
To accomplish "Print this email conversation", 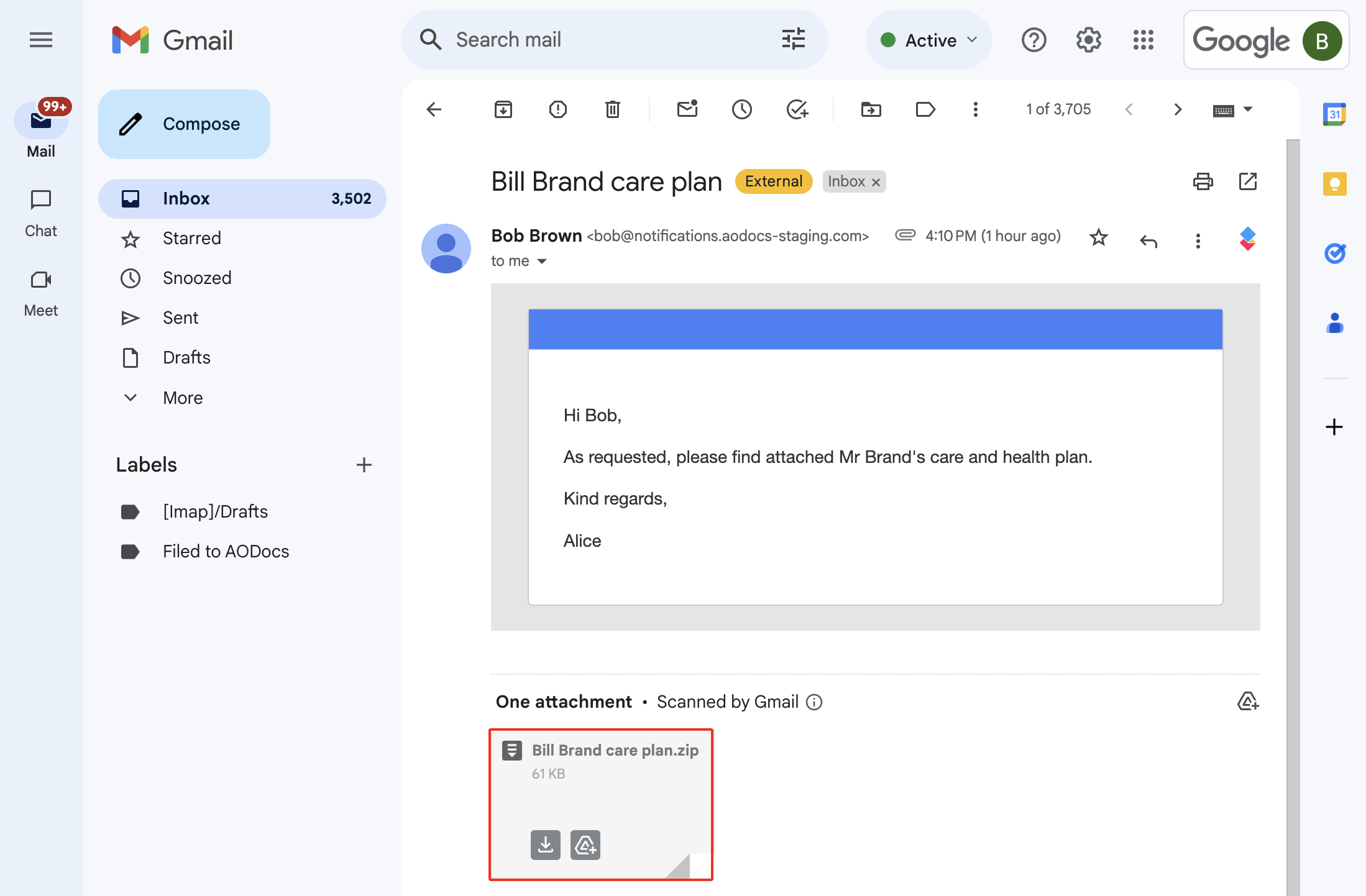I will pos(1203,181).
